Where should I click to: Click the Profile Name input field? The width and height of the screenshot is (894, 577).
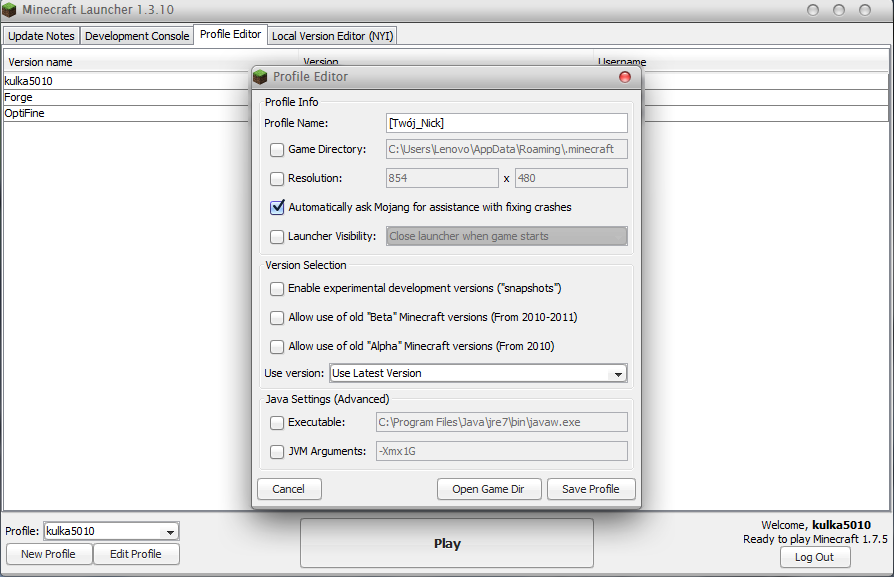click(507, 123)
